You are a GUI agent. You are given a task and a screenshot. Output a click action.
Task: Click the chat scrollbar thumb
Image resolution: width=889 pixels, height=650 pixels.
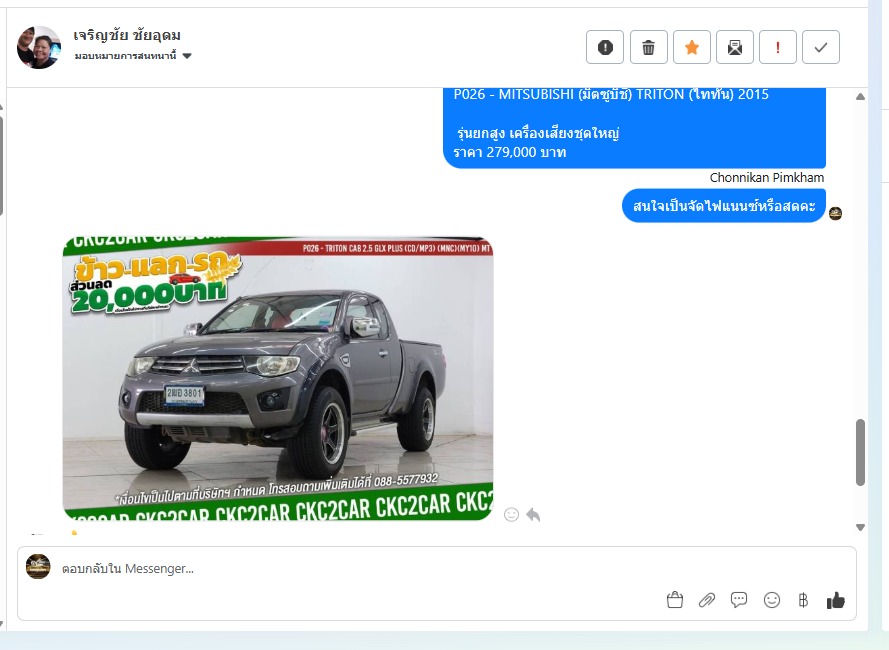860,452
